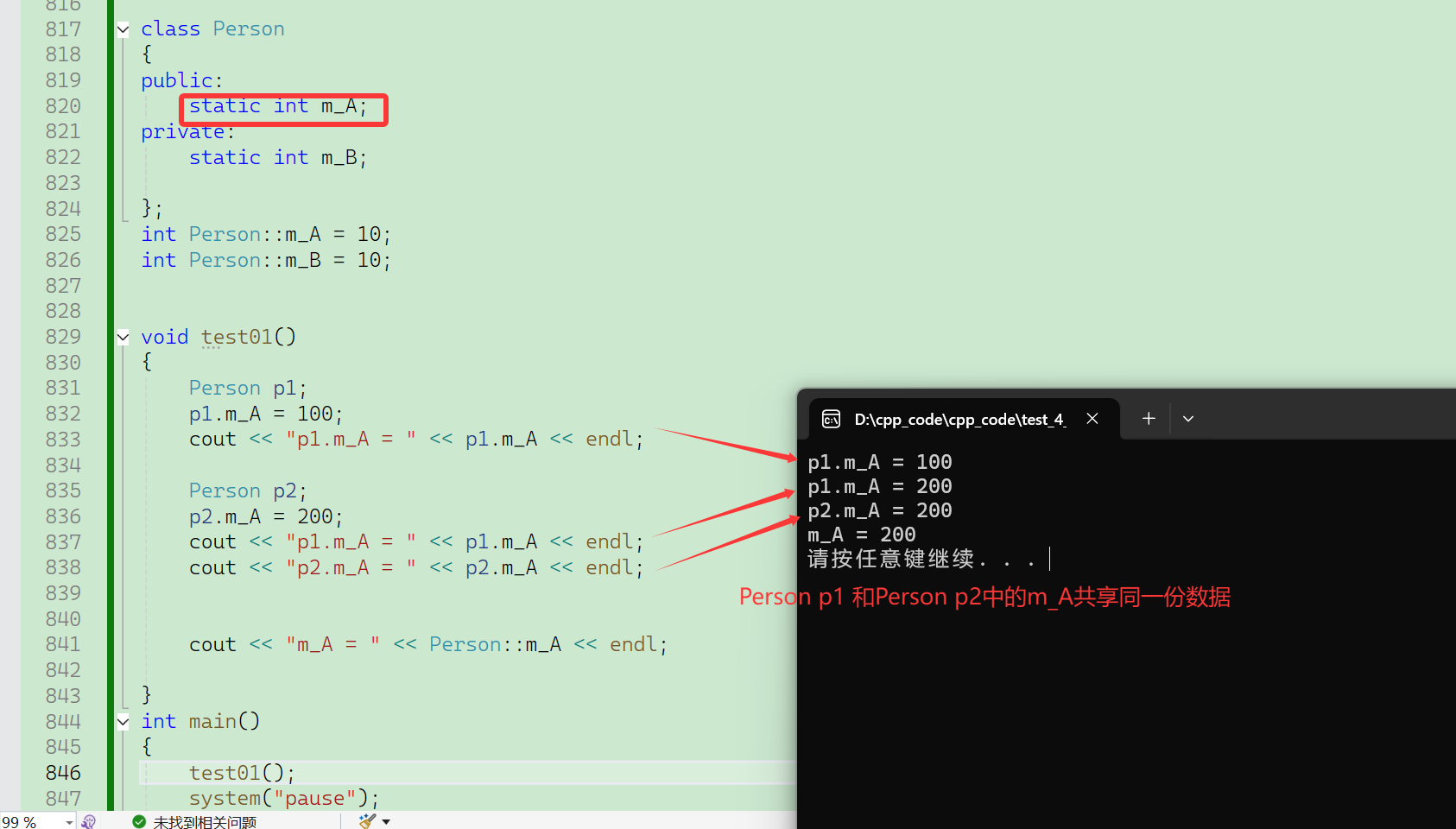Open a new terminal tab with plus button
The image size is (1456, 829).
[1149, 419]
